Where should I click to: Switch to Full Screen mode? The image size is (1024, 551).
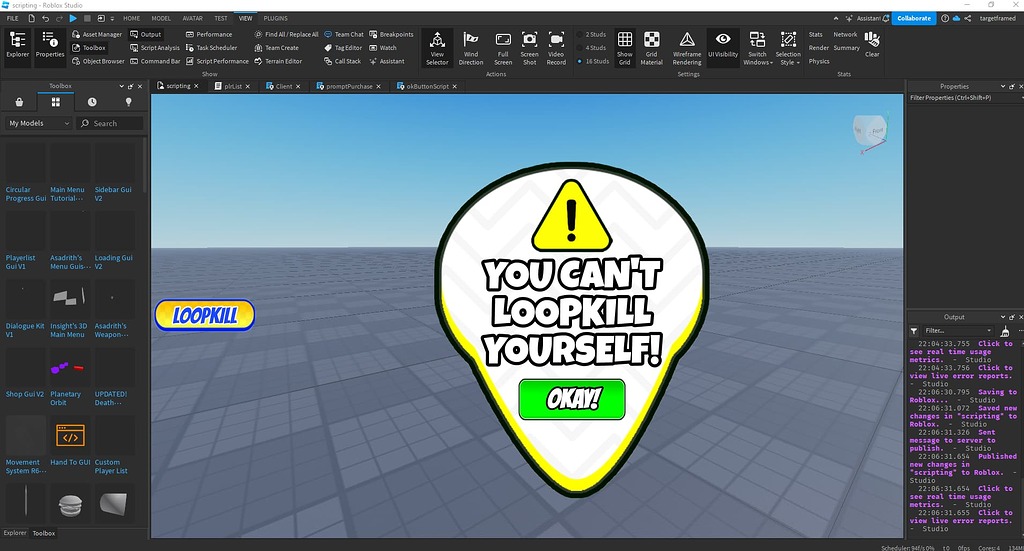(x=503, y=48)
